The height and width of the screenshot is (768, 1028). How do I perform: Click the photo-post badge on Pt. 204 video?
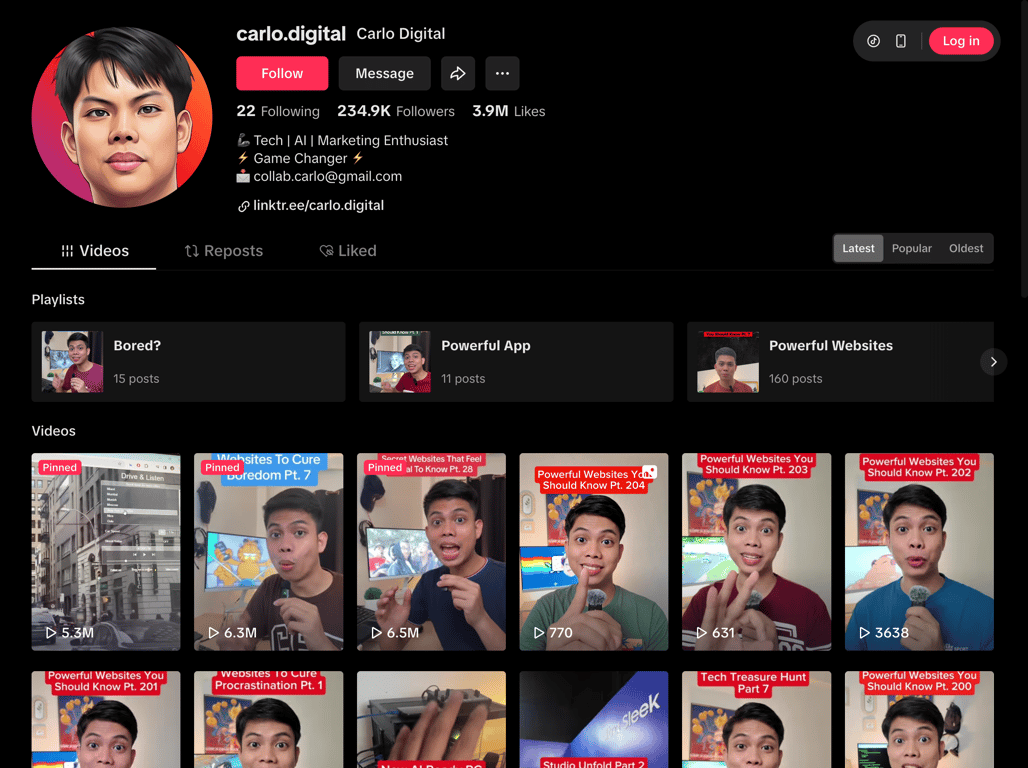coord(649,472)
